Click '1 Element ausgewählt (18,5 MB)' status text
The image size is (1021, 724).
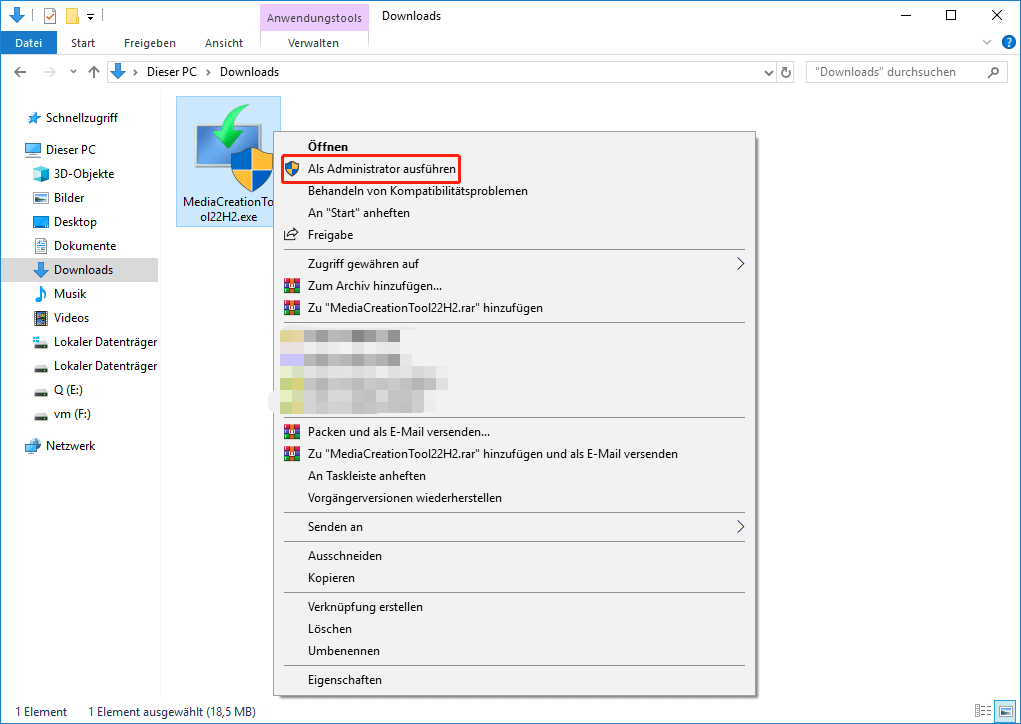[x=172, y=712]
